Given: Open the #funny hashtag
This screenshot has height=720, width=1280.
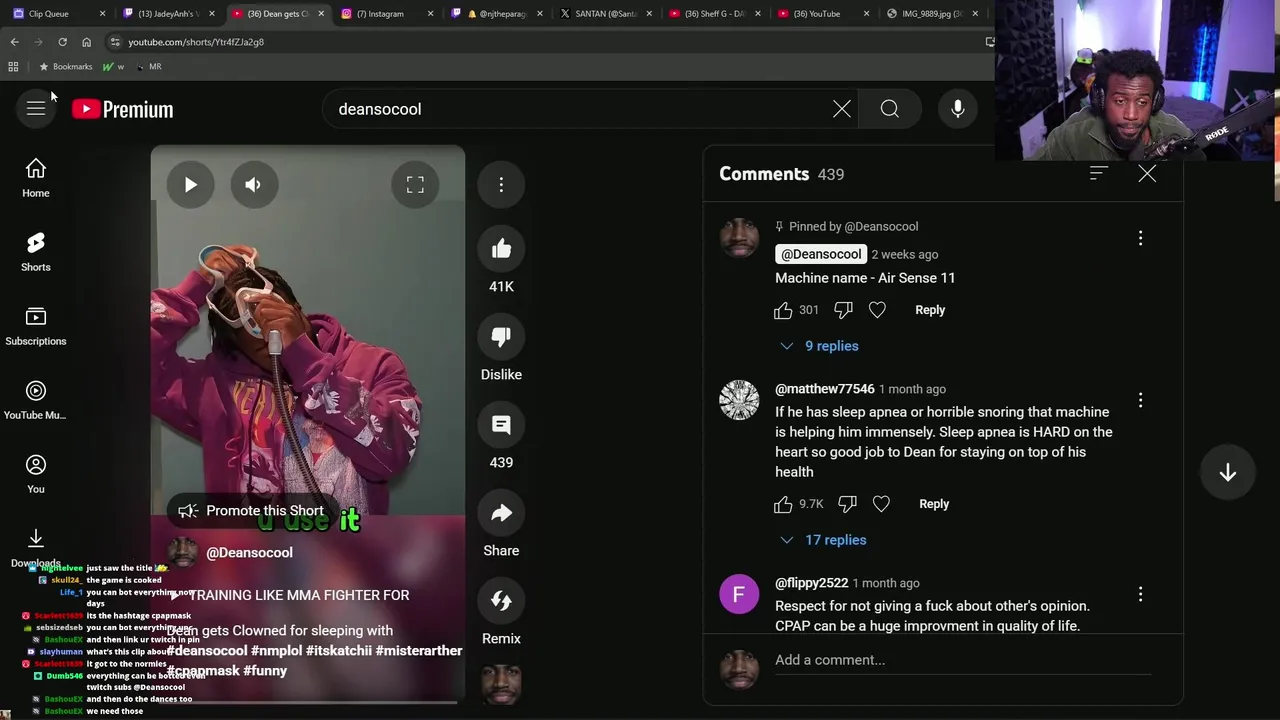Looking at the screenshot, I should click(x=265, y=671).
